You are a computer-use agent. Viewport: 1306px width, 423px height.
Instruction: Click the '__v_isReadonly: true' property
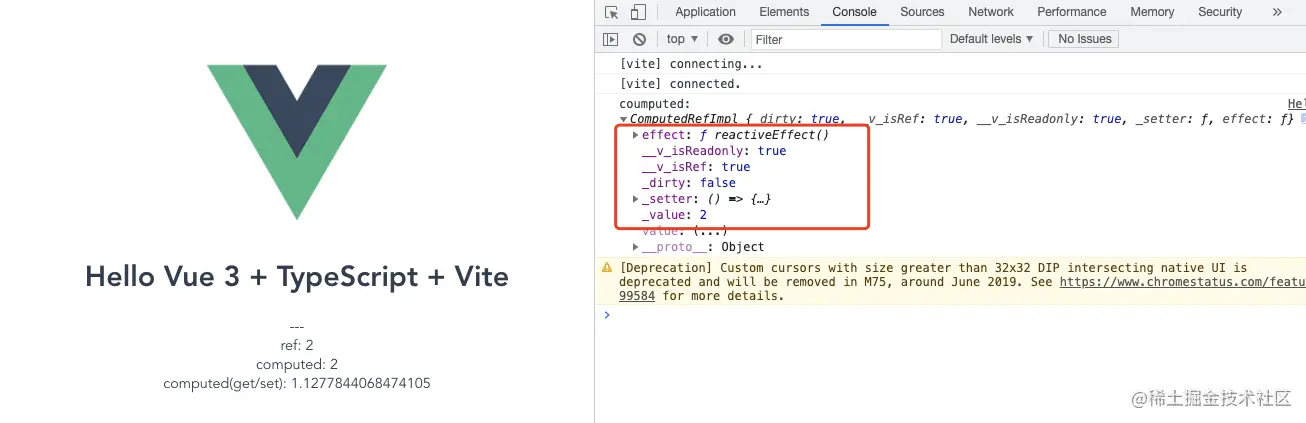point(714,151)
